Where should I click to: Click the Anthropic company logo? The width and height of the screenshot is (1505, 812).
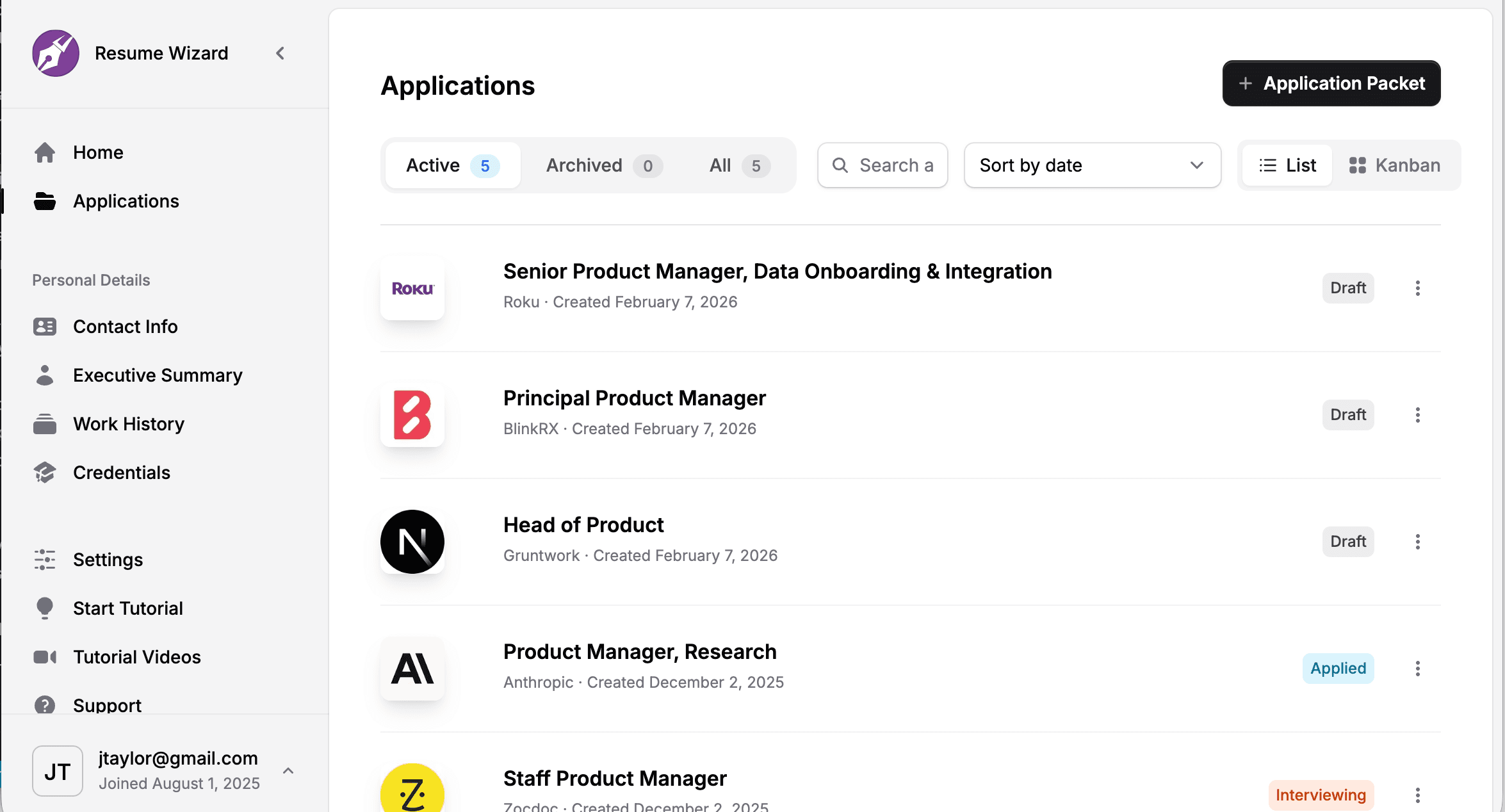(x=412, y=669)
